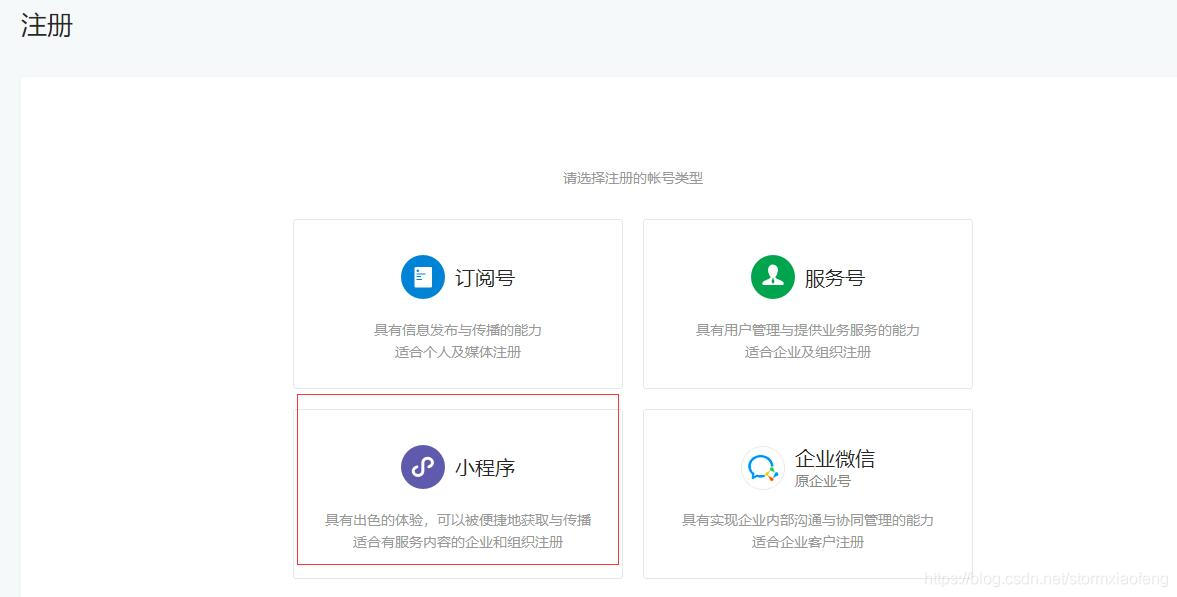
Task: Select the 小程序 account type title
Action: coord(485,468)
